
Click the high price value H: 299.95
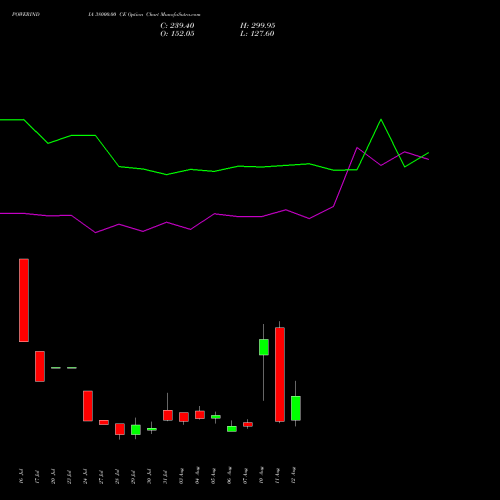(x=258, y=26)
